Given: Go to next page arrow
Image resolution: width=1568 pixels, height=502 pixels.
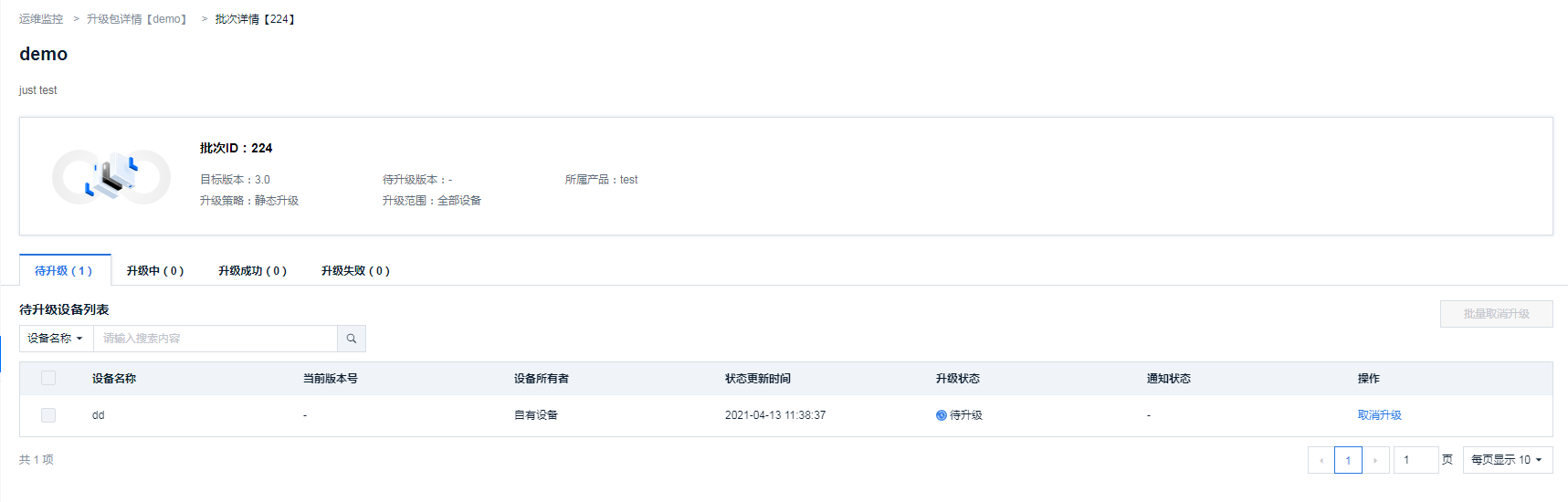Looking at the screenshot, I should tap(1375, 460).
